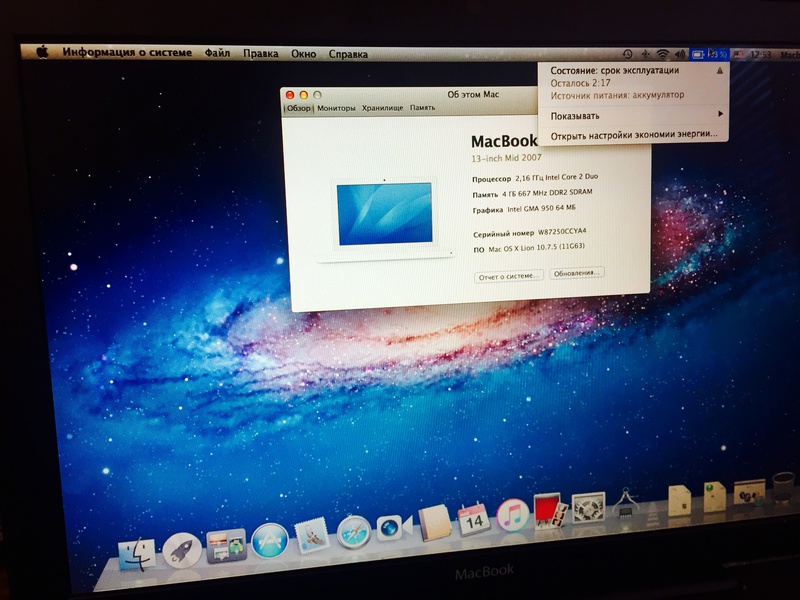Image resolution: width=800 pixels, height=600 pixels.
Task: Open US flag input source menu
Action: click(x=738, y=54)
